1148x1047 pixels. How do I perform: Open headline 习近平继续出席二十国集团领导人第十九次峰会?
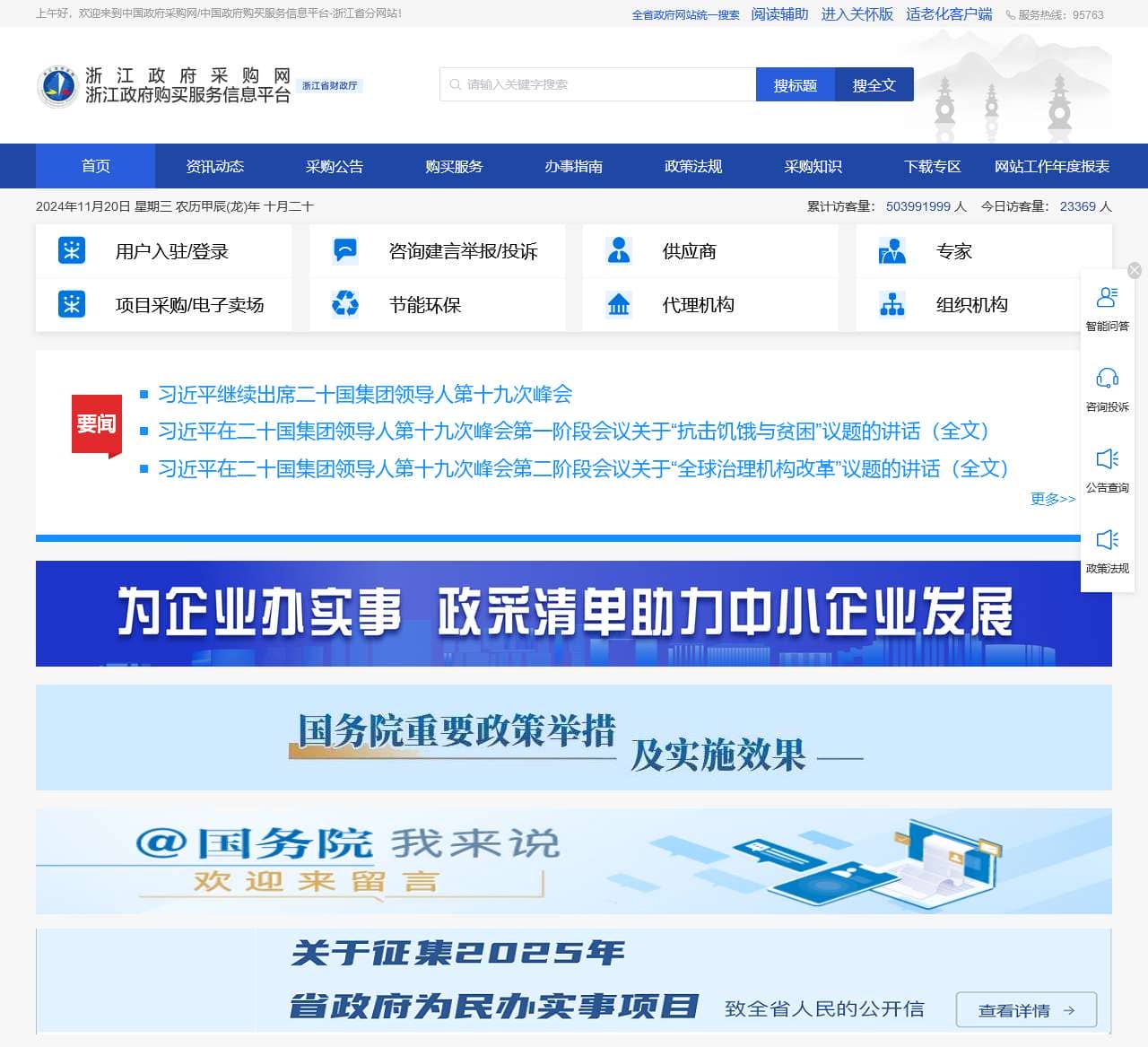pyautogui.click(x=365, y=394)
